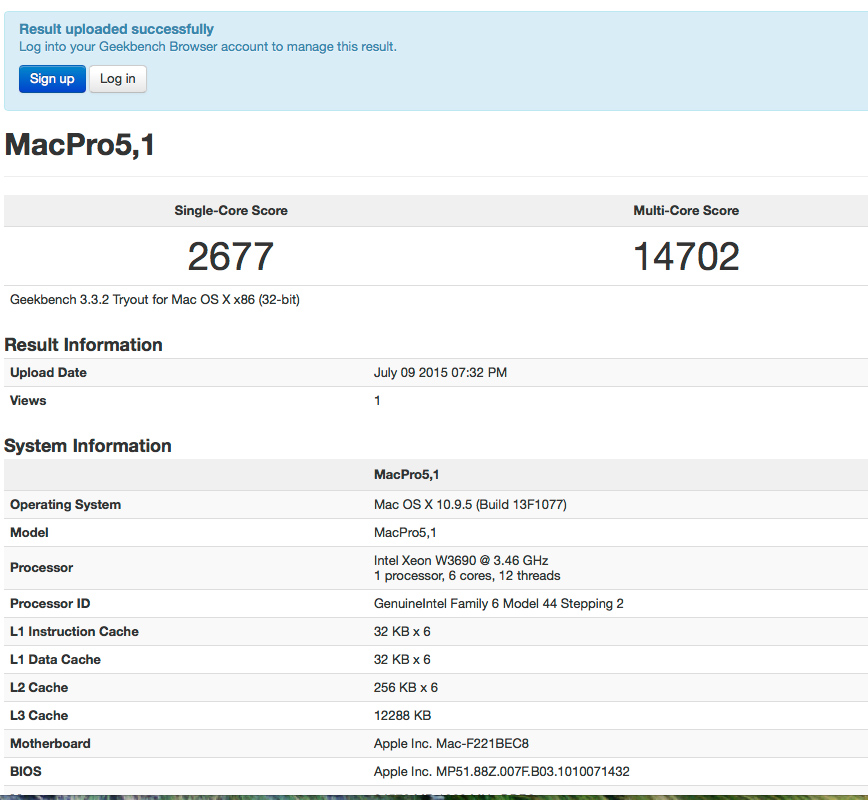The width and height of the screenshot is (868, 800).
Task: Select Apple Inc. MP51.88Z.007F.B03.1010071432 value
Action: tap(502, 771)
